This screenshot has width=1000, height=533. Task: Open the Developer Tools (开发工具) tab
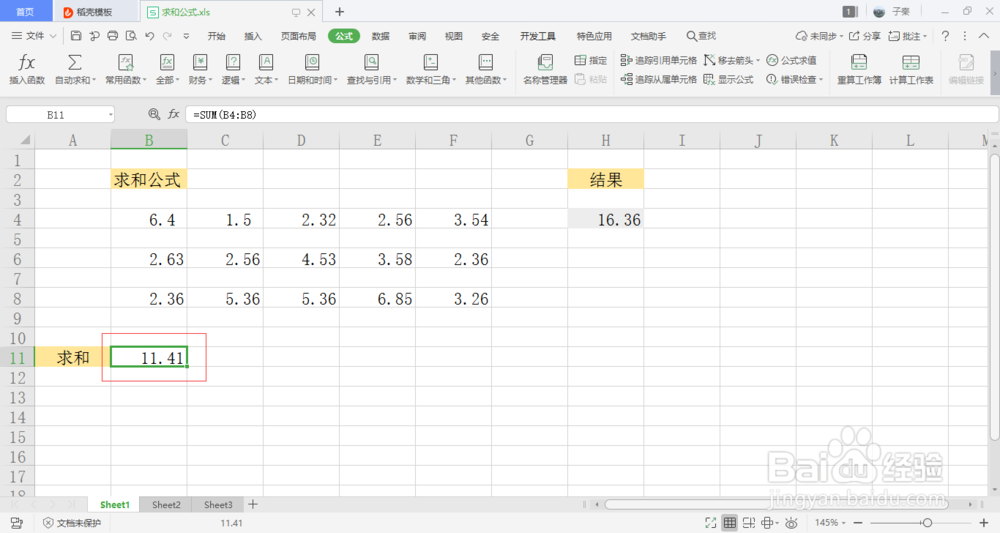[537, 36]
